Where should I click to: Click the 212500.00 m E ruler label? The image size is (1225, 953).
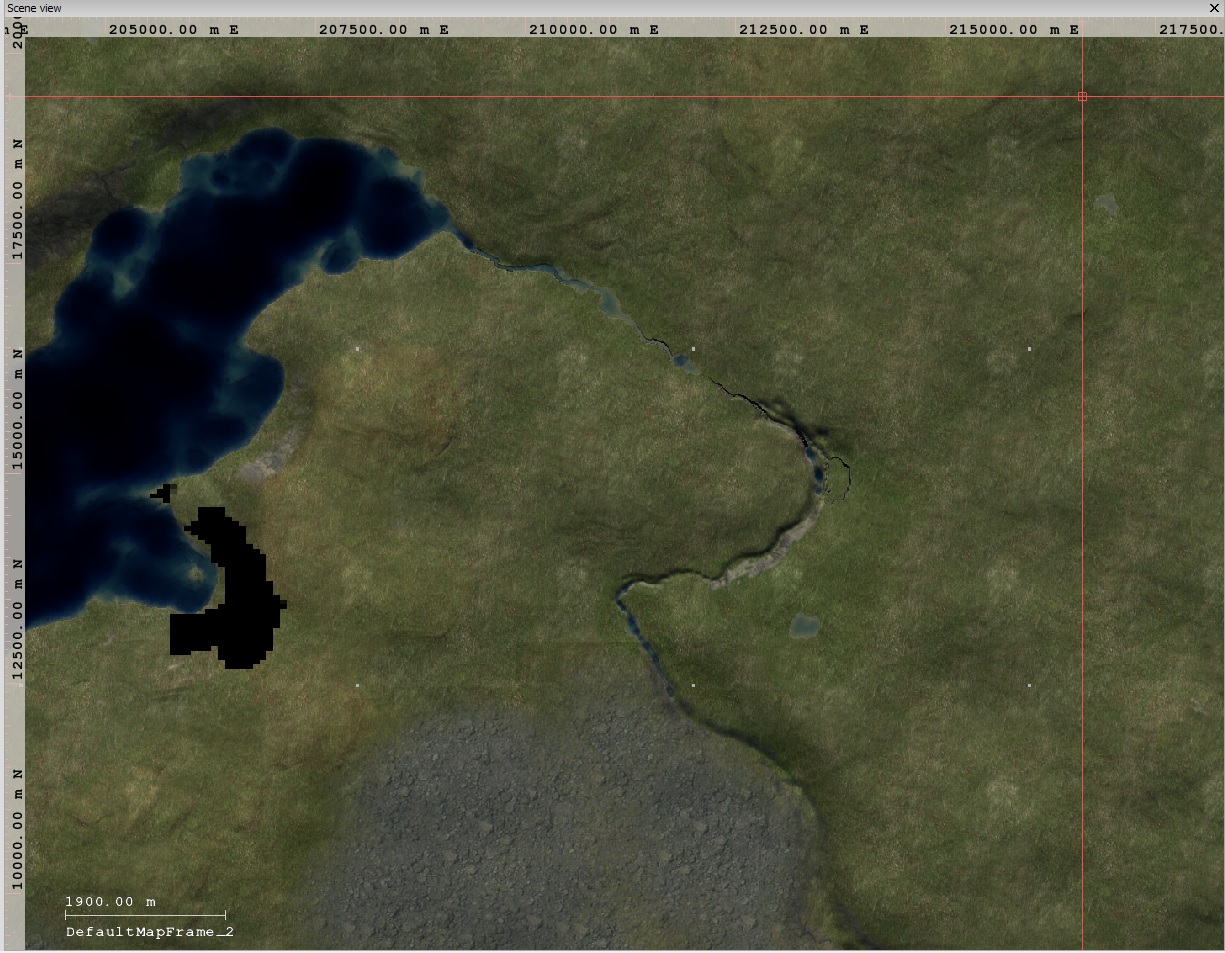click(803, 29)
